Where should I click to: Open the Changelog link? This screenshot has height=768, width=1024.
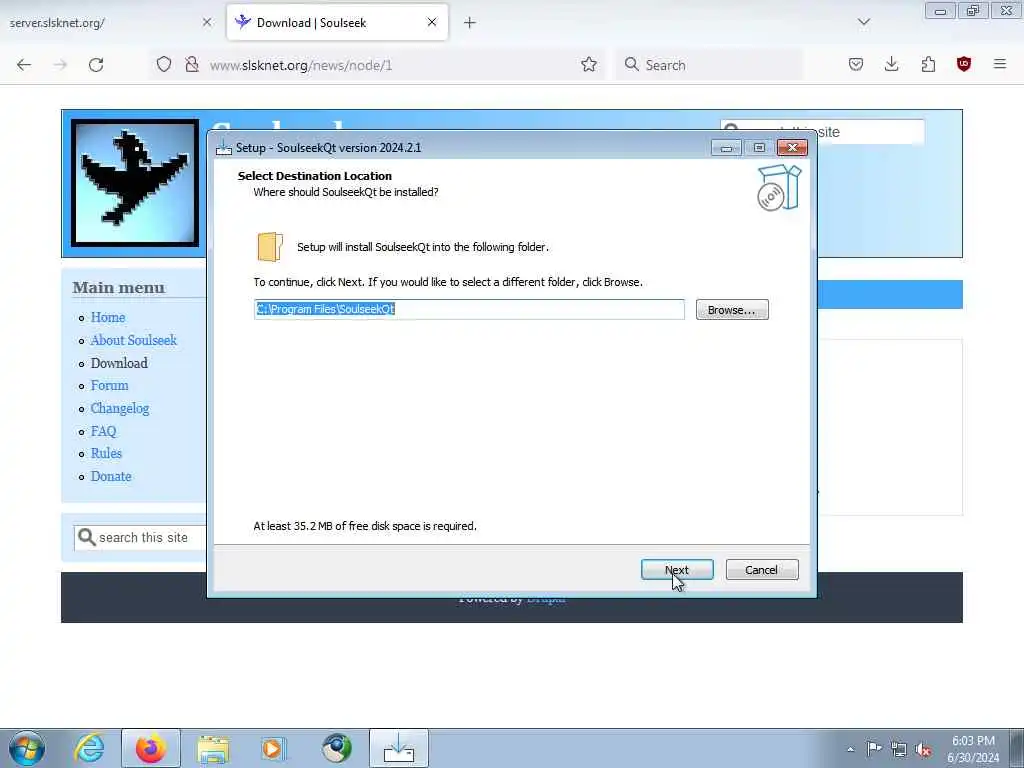[x=120, y=408]
